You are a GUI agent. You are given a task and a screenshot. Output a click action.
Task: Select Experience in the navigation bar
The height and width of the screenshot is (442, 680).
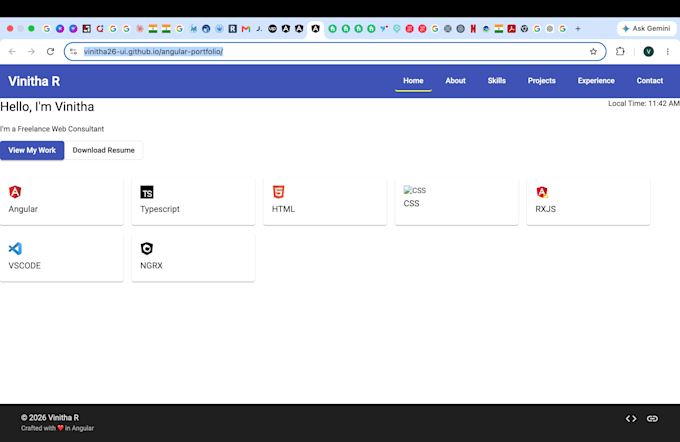pyautogui.click(x=596, y=81)
